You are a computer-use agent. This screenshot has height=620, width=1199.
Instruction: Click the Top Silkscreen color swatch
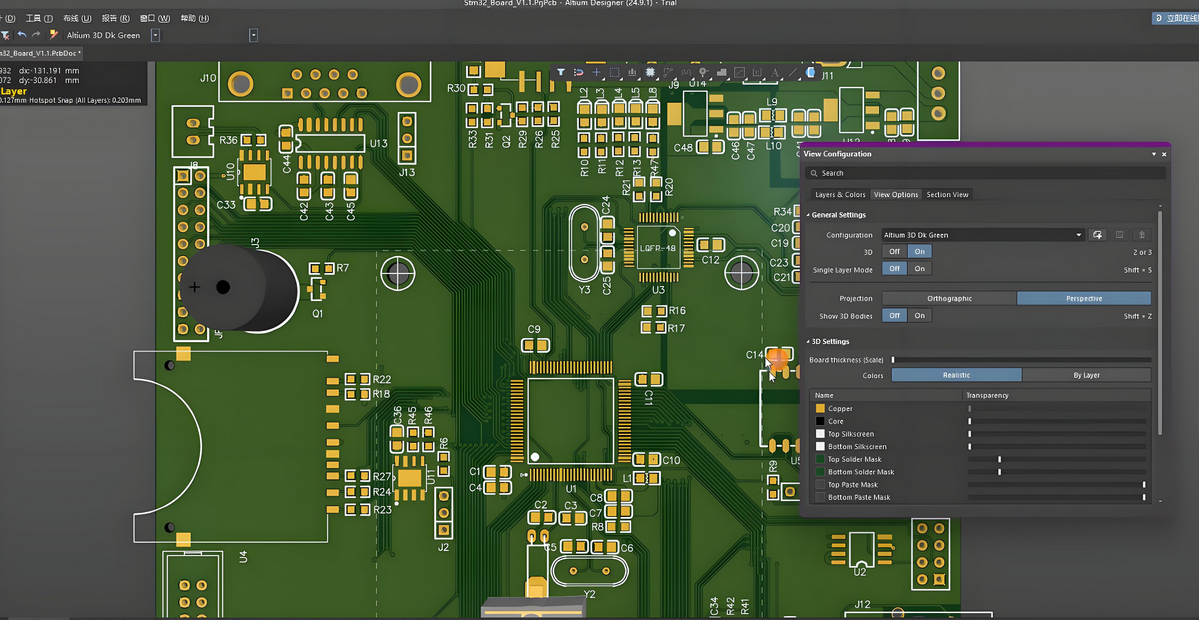[x=820, y=434]
